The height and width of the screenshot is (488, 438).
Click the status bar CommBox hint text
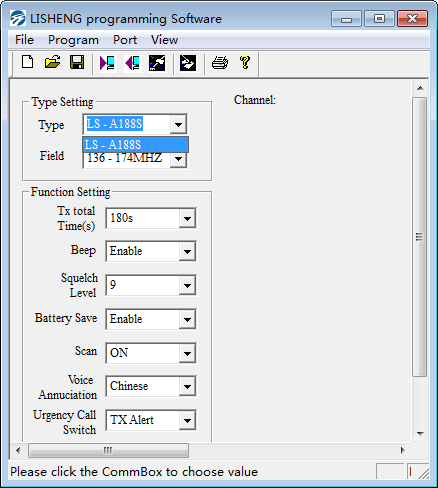click(x=134, y=472)
